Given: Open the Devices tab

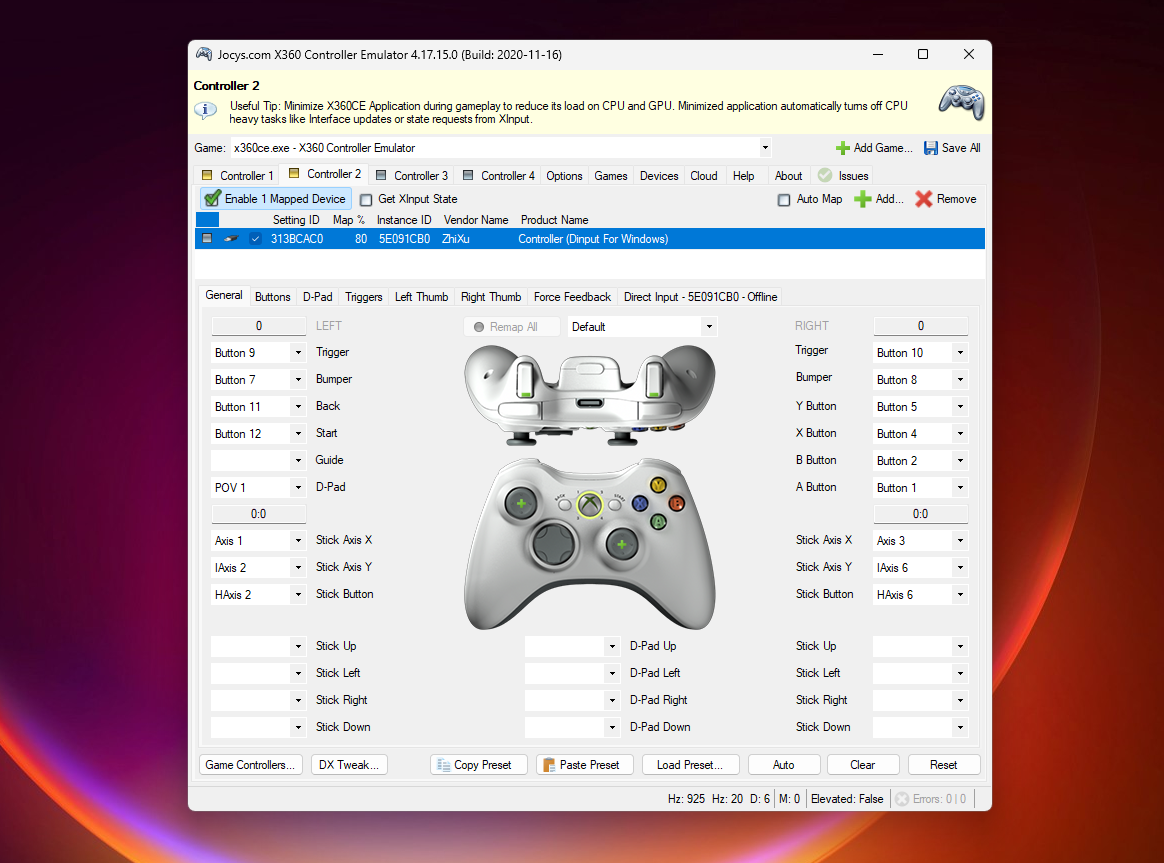Looking at the screenshot, I should [x=659, y=176].
